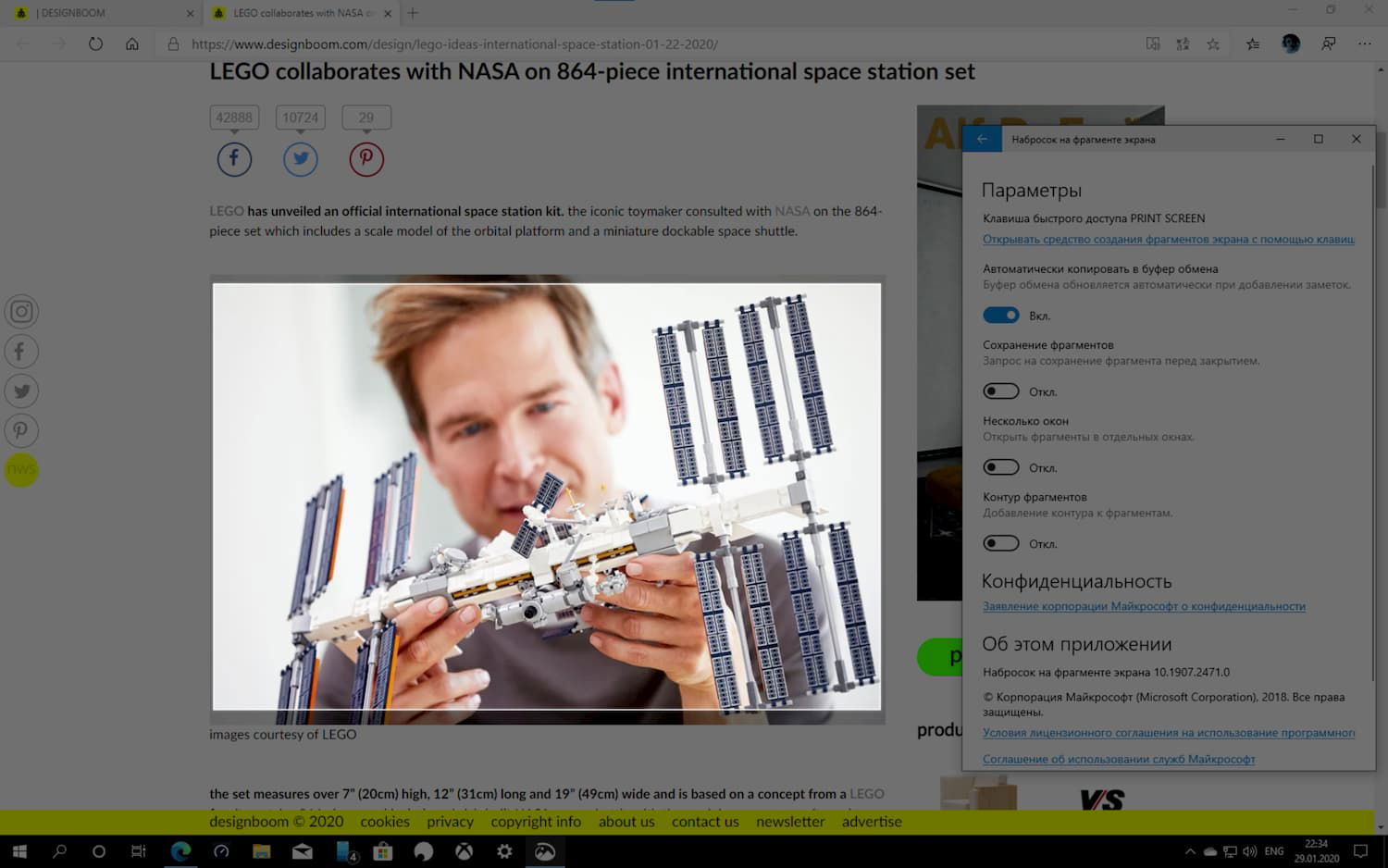Image resolution: width=1388 pixels, height=868 pixels.
Task: Open the 'cookies' footer link
Action: [385, 822]
